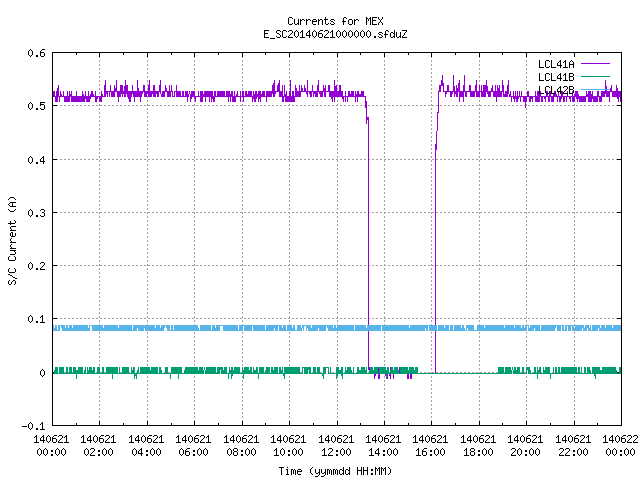Click the blue LCL42B trace near 0.08 A
The height and width of the screenshot is (480, 640).
(337, 328)
